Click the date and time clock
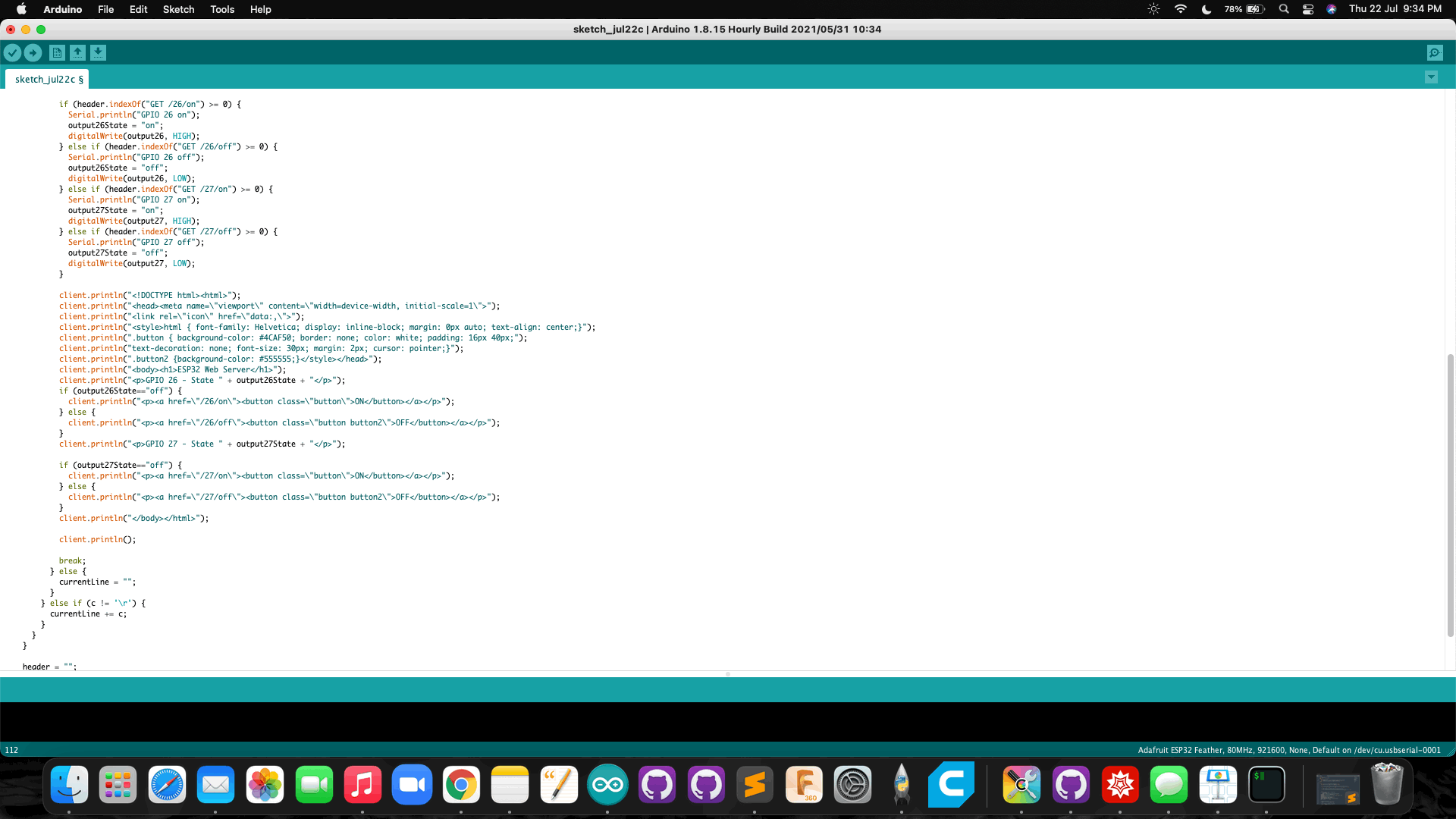1456x819 pixels. pos(1395,9)
